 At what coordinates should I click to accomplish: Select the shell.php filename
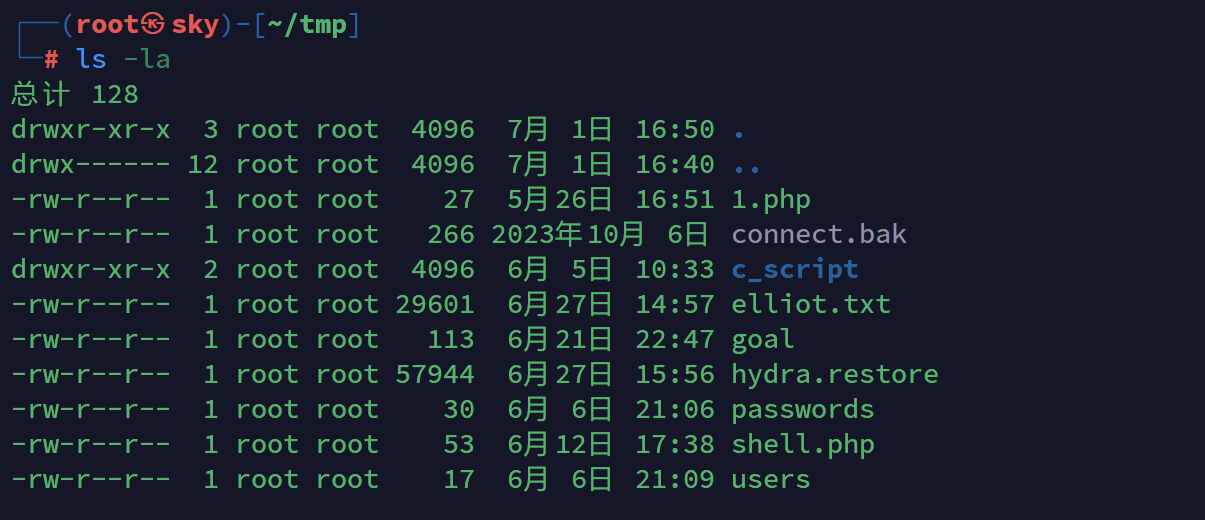pos(803,445)
